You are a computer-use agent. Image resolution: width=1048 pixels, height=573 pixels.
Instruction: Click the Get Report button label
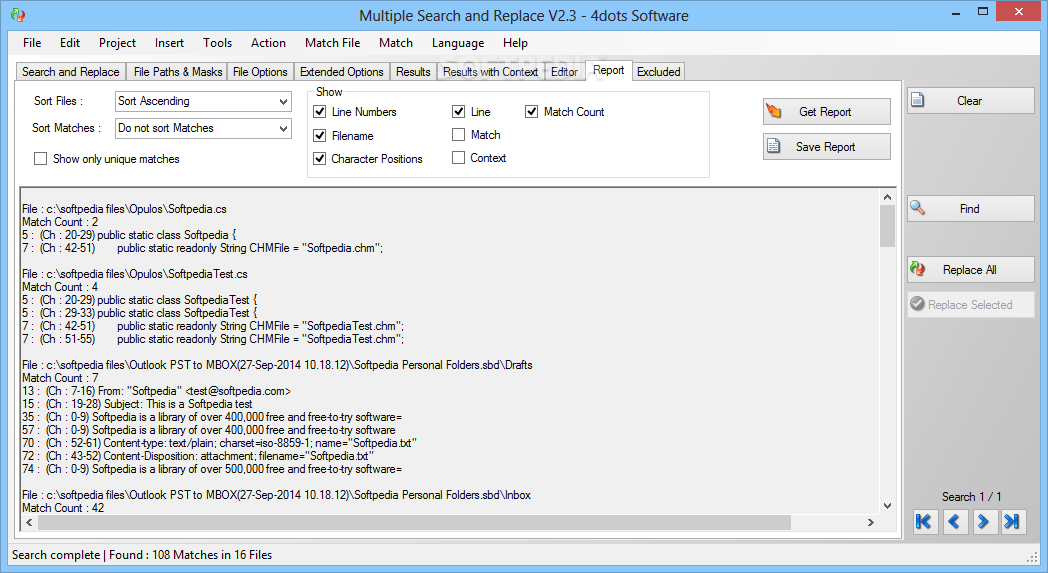(825, 112)
